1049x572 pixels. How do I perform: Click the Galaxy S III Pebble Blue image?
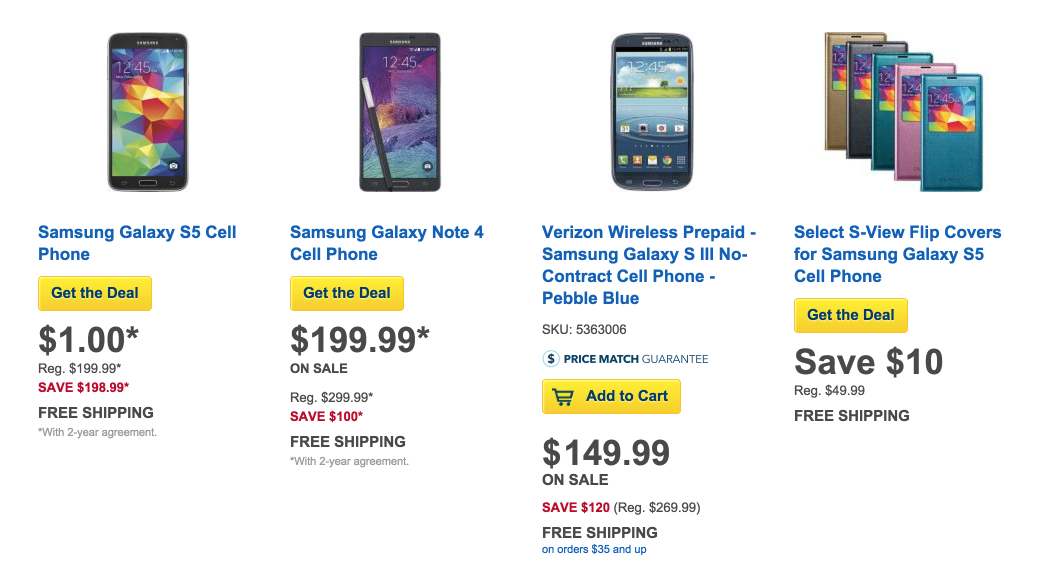point(650,111)
